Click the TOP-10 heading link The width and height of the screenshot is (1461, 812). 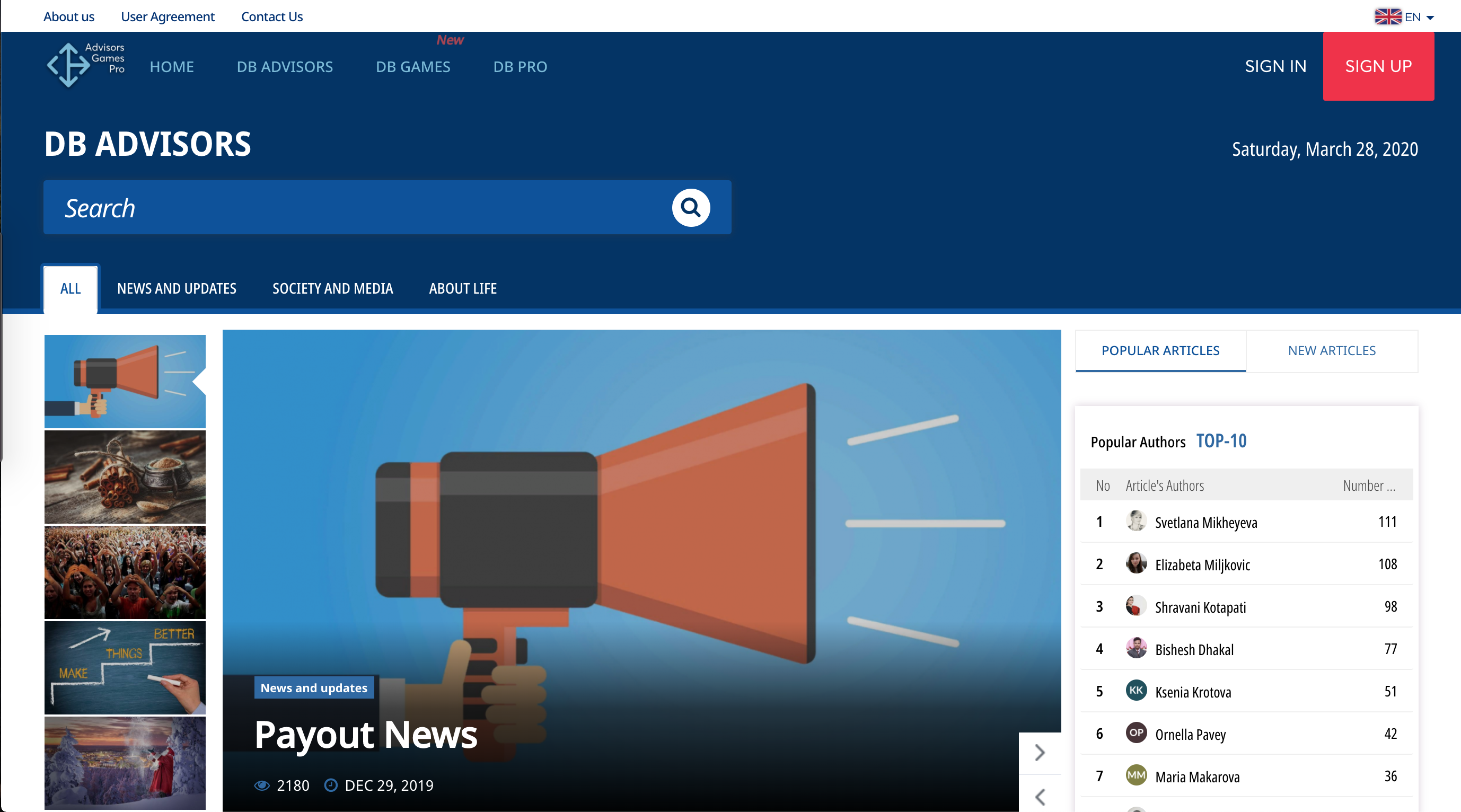[x=1221, y=440]
